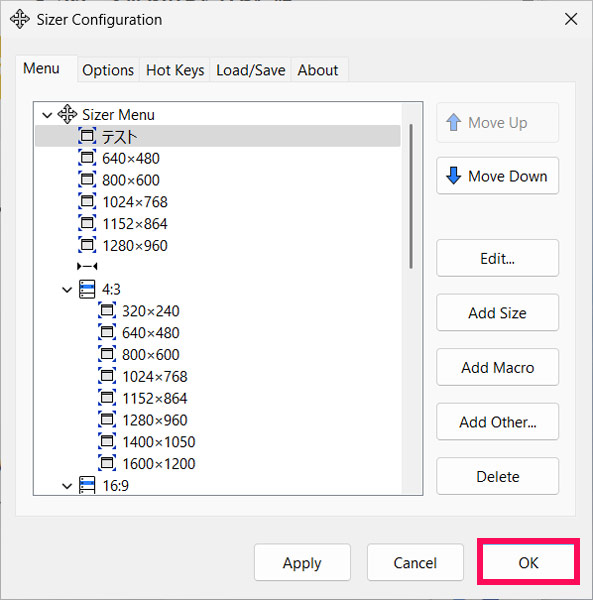Select the top-level 1152×864 label
The height and width of the screenshot is (600, 593).
[x=135, y=224]
